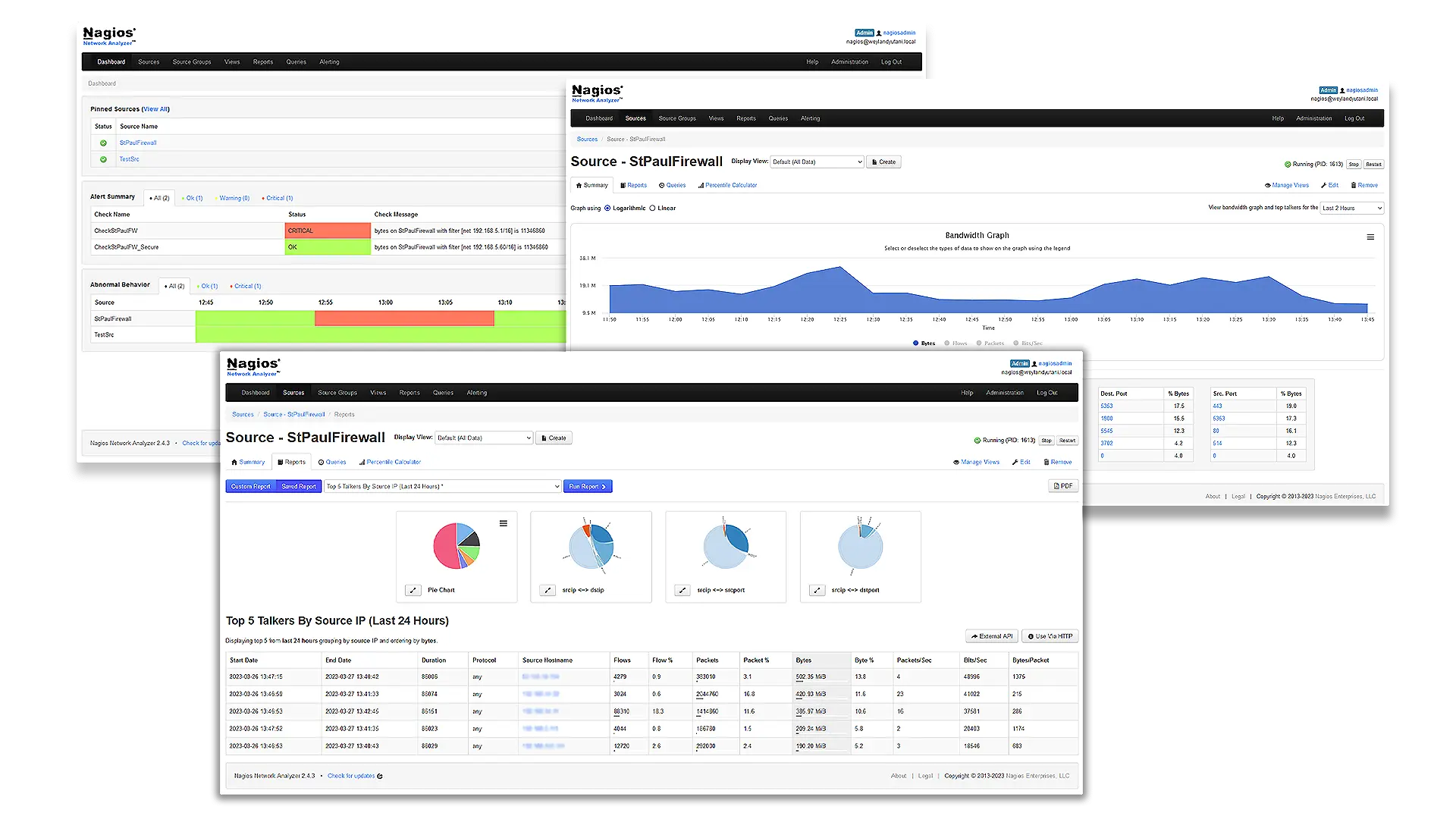Select the Linear graph radio button
The image size is (1456, 819).
click(653, 208)
